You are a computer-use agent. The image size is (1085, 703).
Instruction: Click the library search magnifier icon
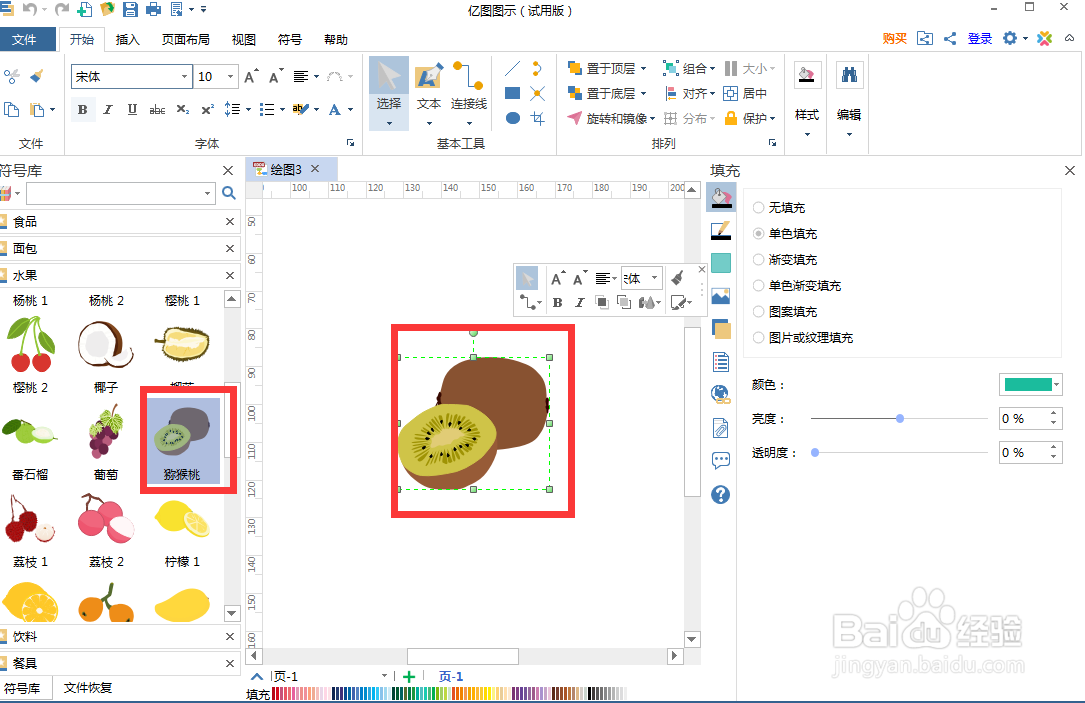(229, 193)
